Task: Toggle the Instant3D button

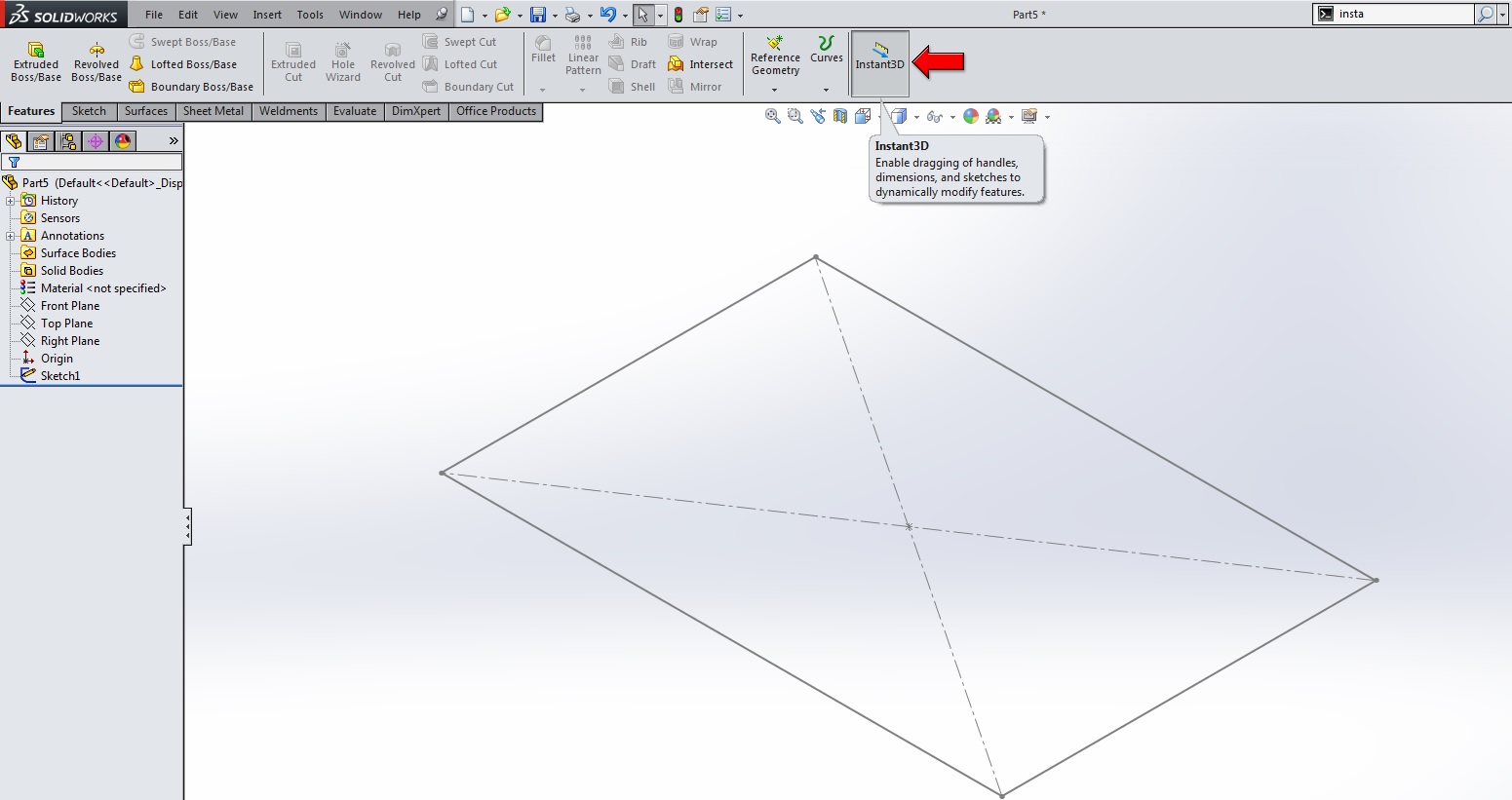Action: (x=880, y=62)
